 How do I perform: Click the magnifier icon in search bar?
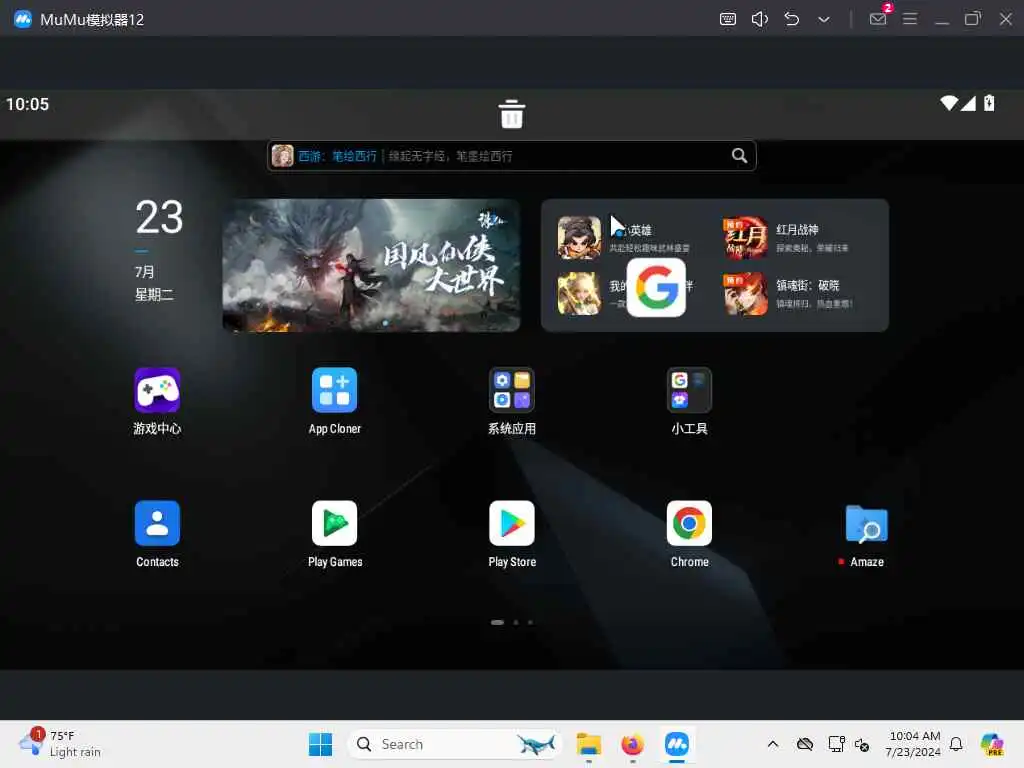pos(739,155)
